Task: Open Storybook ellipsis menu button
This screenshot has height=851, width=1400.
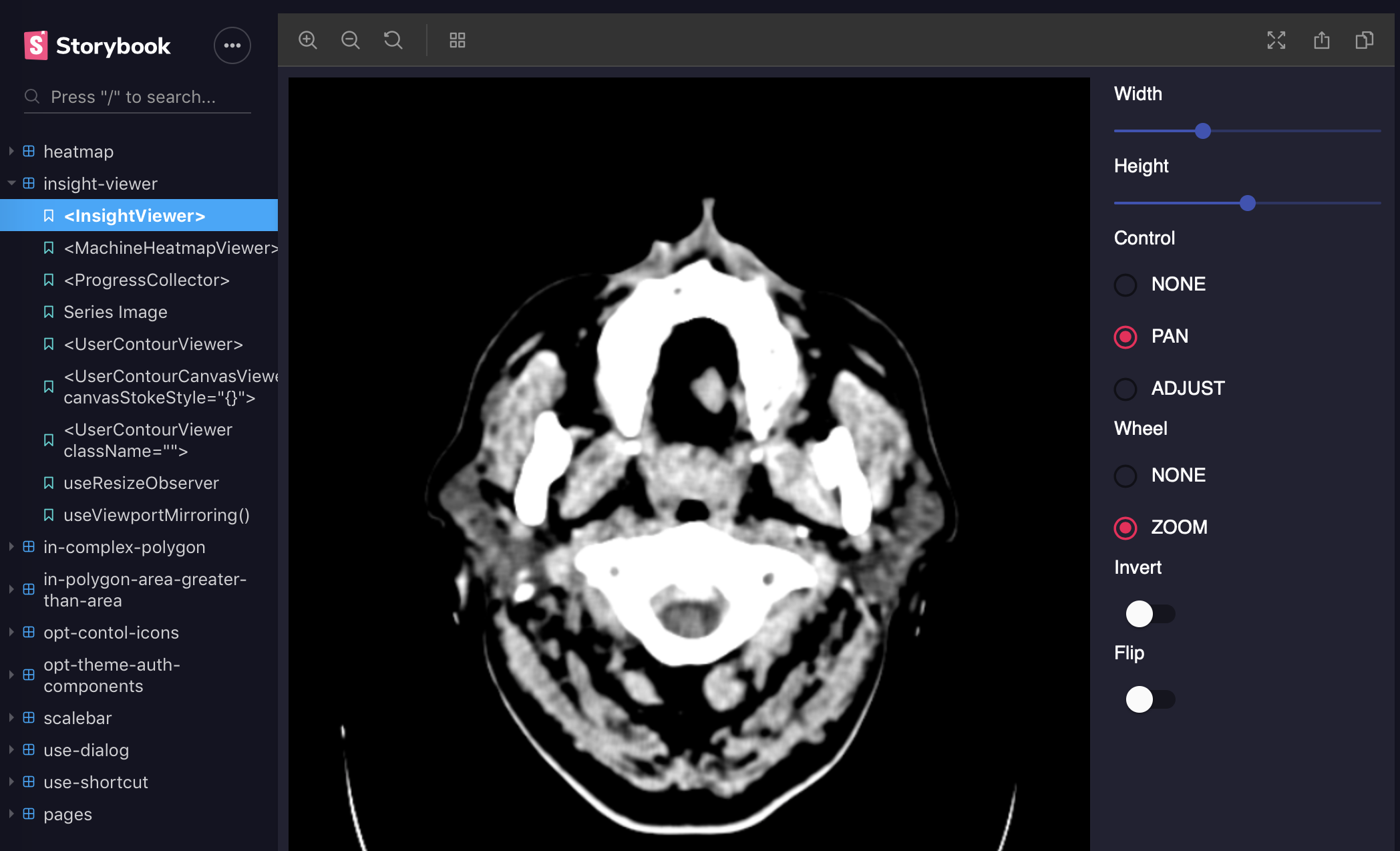Action: (232, 45)
